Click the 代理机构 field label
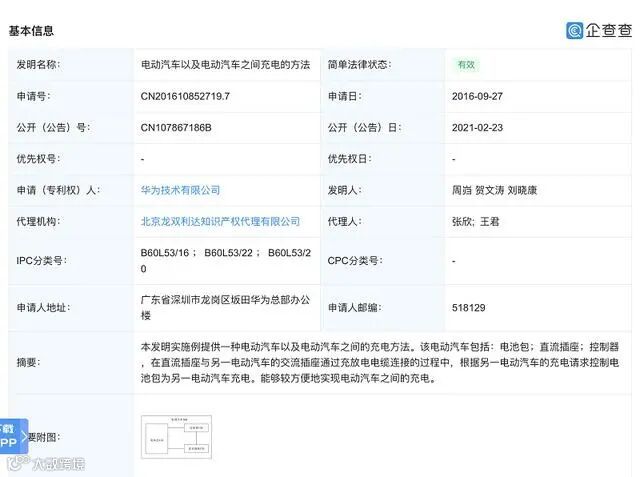The image size is (640, 477). pyautogui.click(x=38, y=222)
